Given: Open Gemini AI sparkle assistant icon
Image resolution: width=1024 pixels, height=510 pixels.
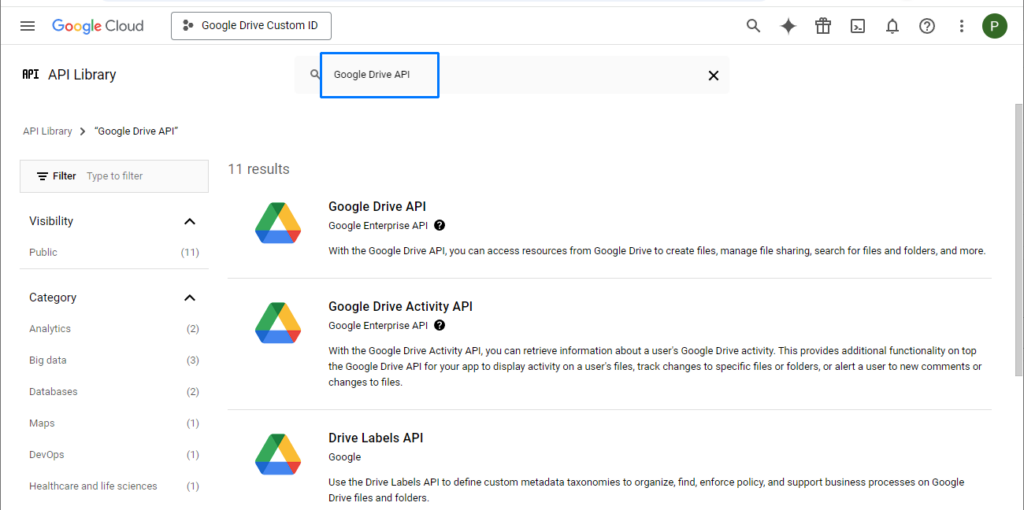Looking at the screenshot, I should [x=788, y=26].
